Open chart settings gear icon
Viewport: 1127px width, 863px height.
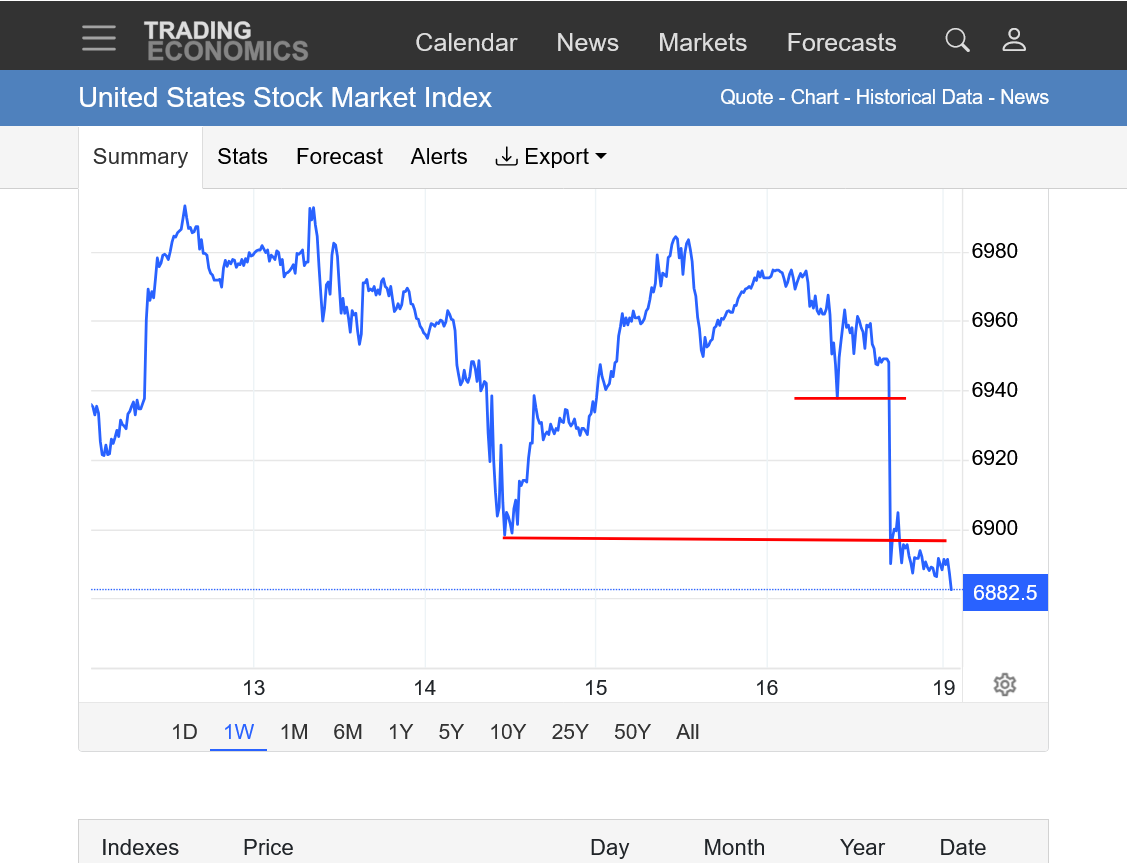click(x=1005, y=684)
